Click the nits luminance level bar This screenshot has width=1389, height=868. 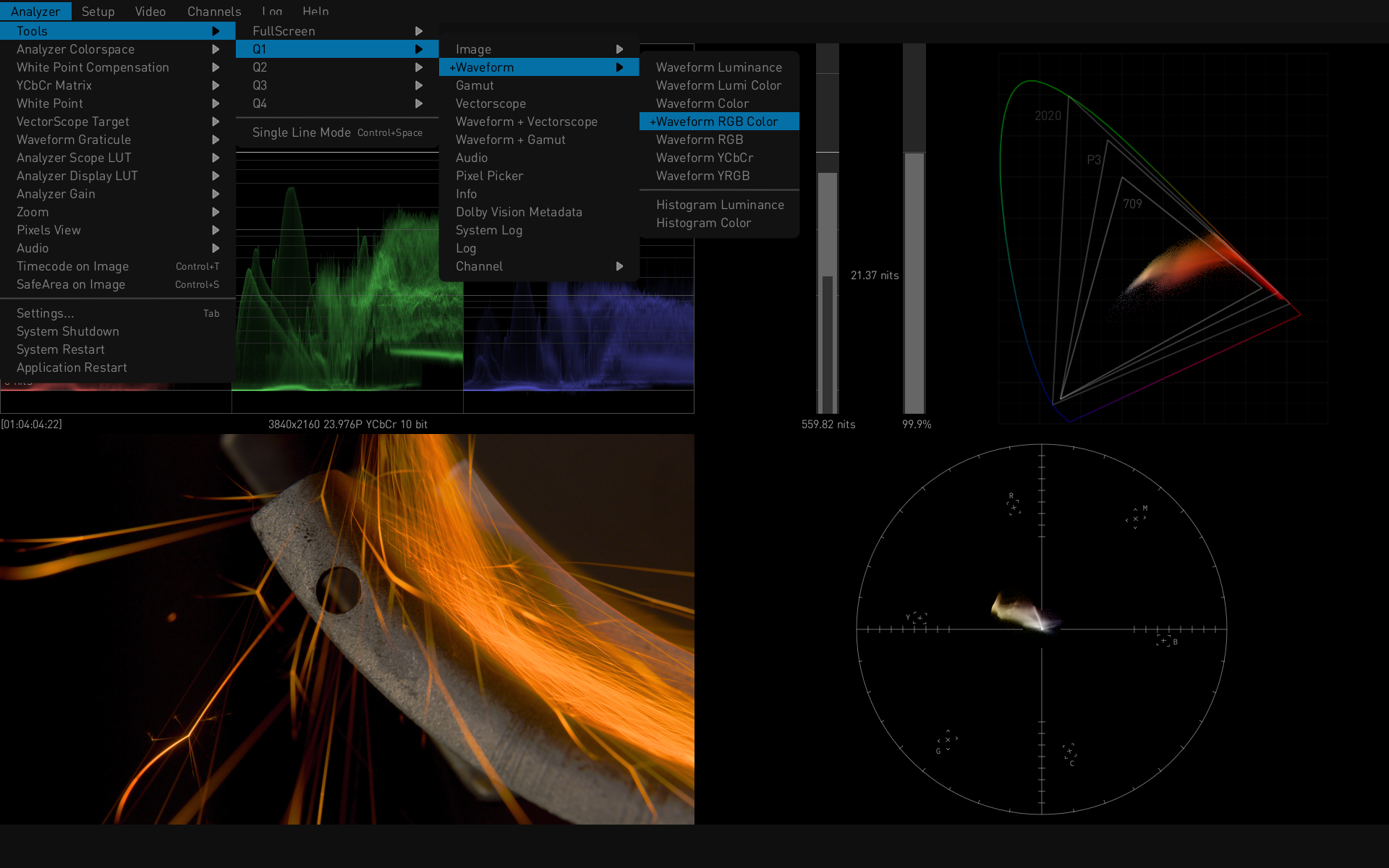point(827,289)
